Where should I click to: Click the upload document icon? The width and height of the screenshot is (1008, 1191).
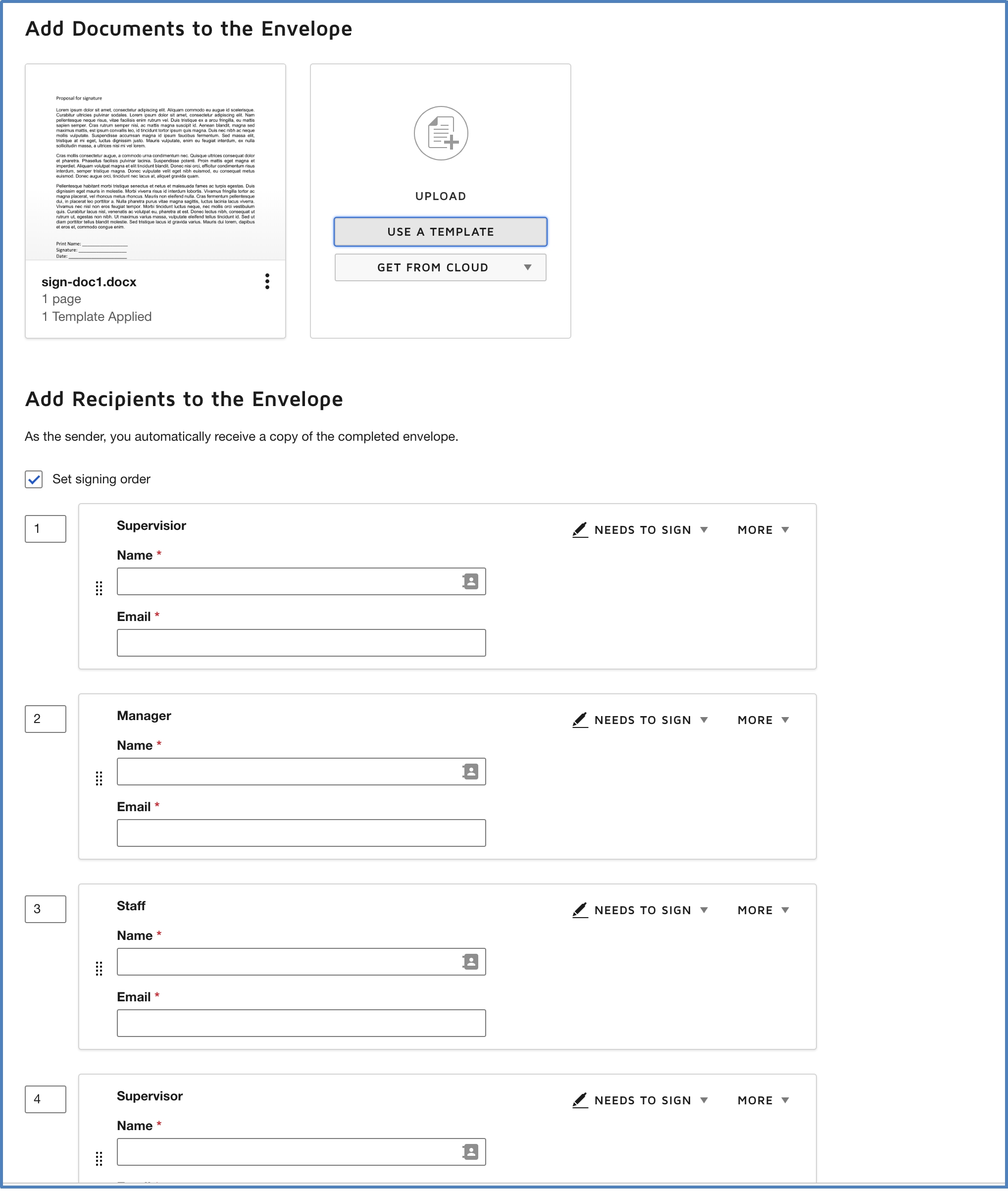point(441,133)
